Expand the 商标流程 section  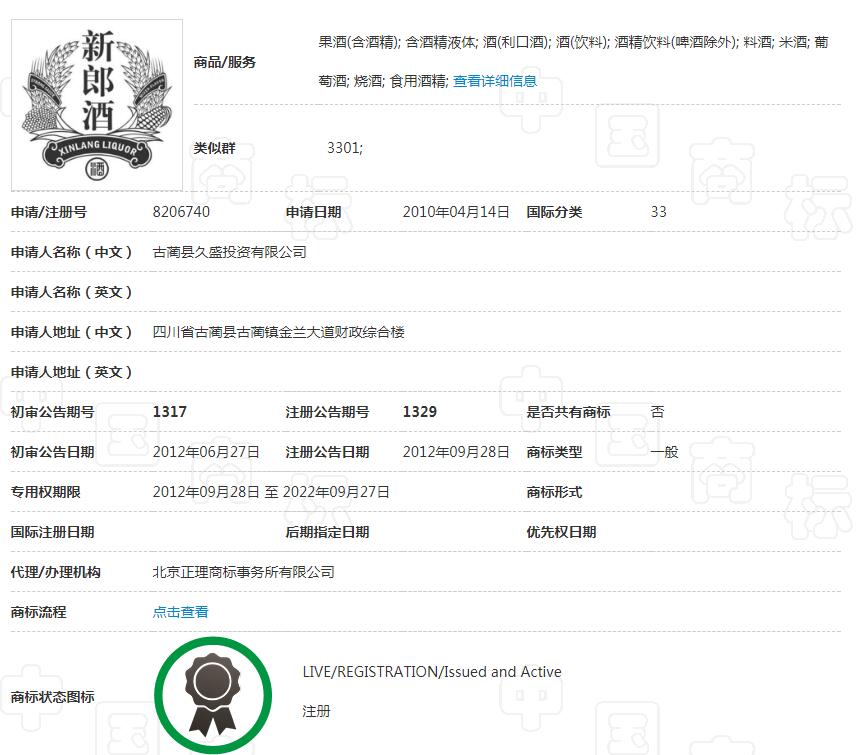[180, 612]
